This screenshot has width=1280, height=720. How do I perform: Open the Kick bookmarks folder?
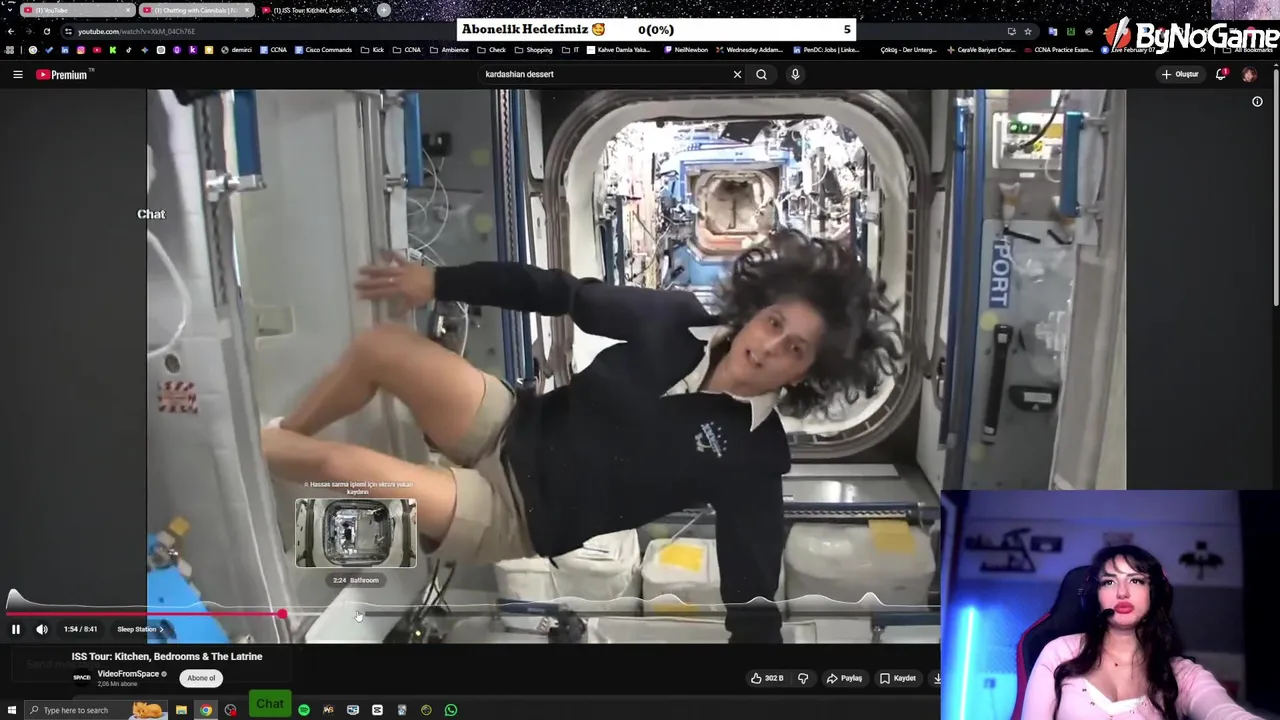pos(372,50)
